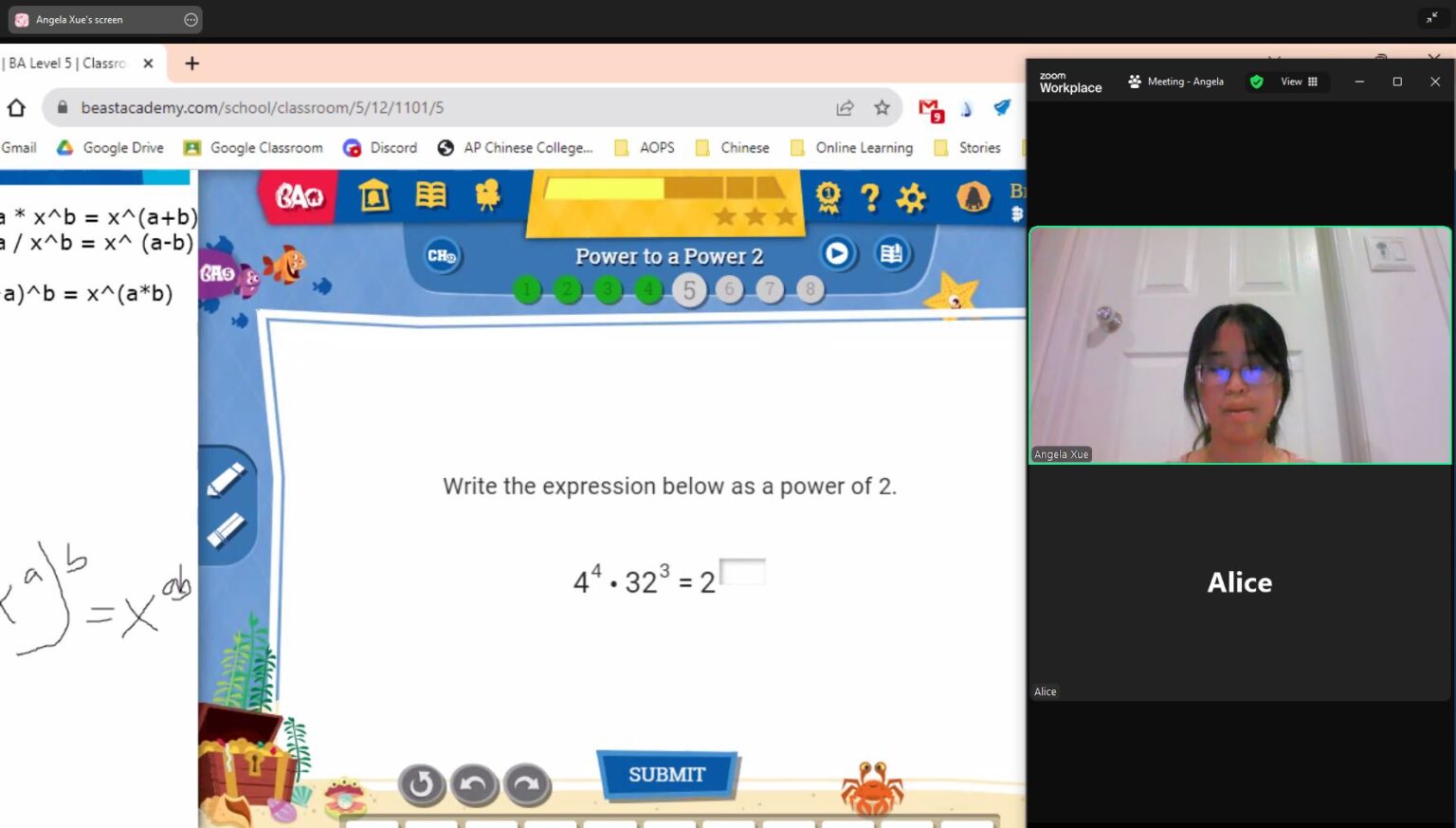Click the browser home icon

click(x=16, y=108)
